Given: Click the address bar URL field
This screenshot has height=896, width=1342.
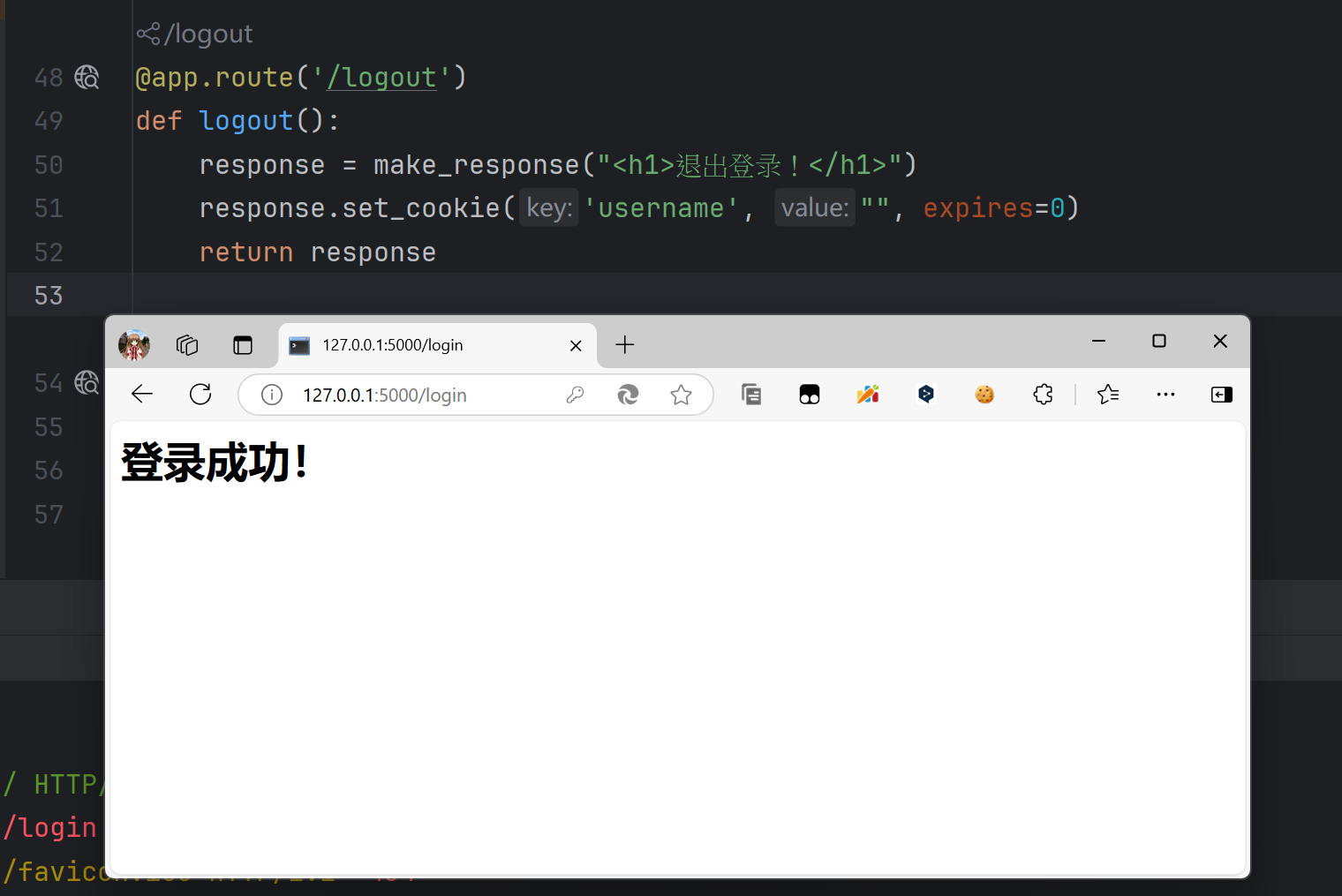Looking at the screenshot, I should coord(424,395).
